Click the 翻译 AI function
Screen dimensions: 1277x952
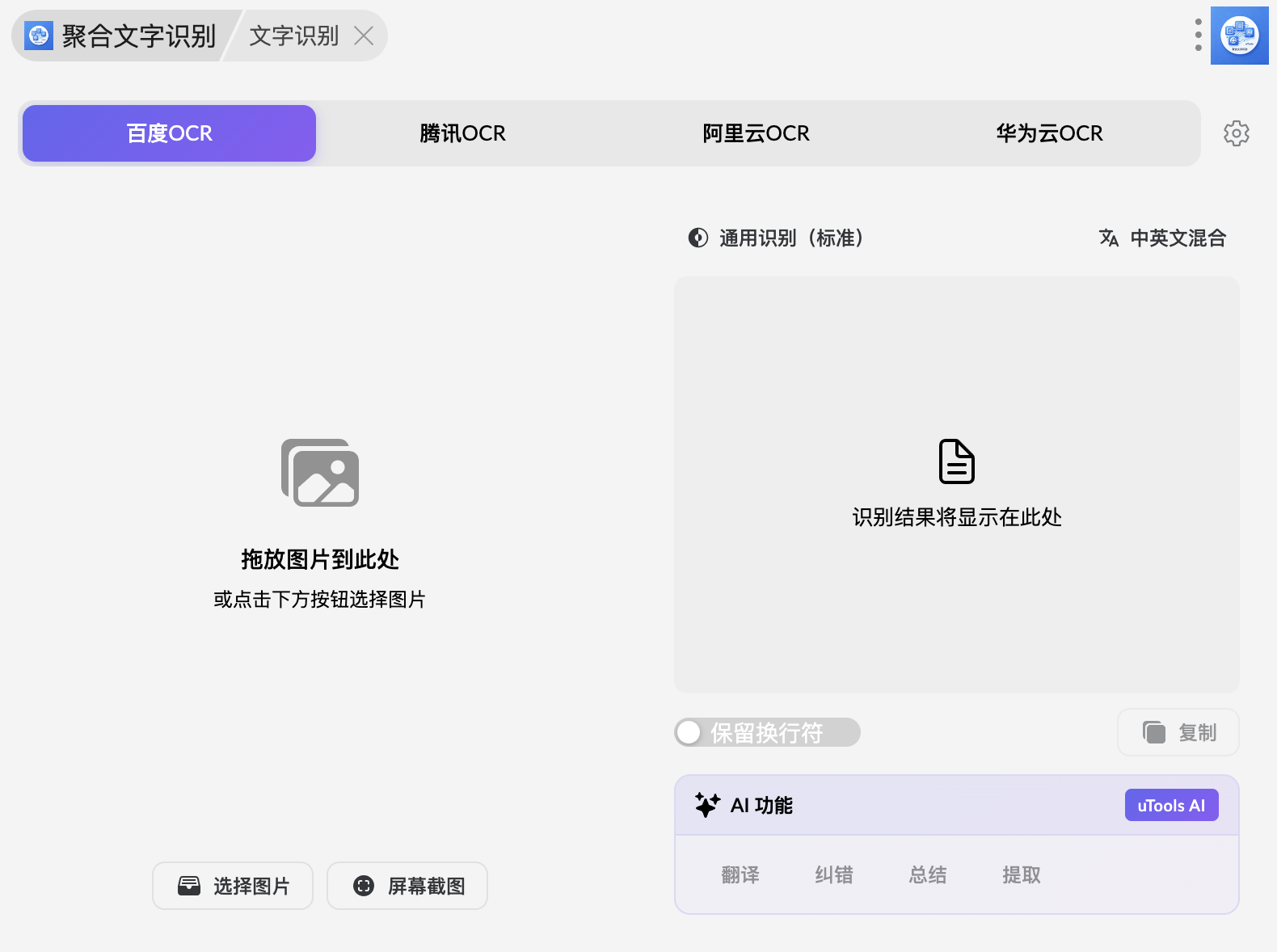[x=740, y=874]
